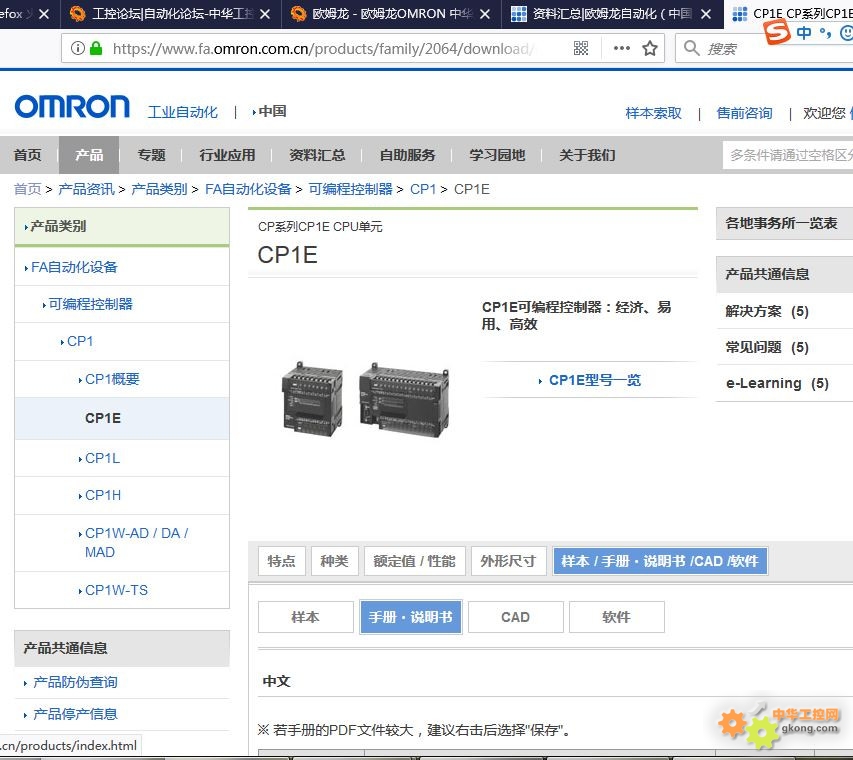Click the 产品防伪查询 sidebar link
Viewport: 853px width, 760px height.
(75, 682)
